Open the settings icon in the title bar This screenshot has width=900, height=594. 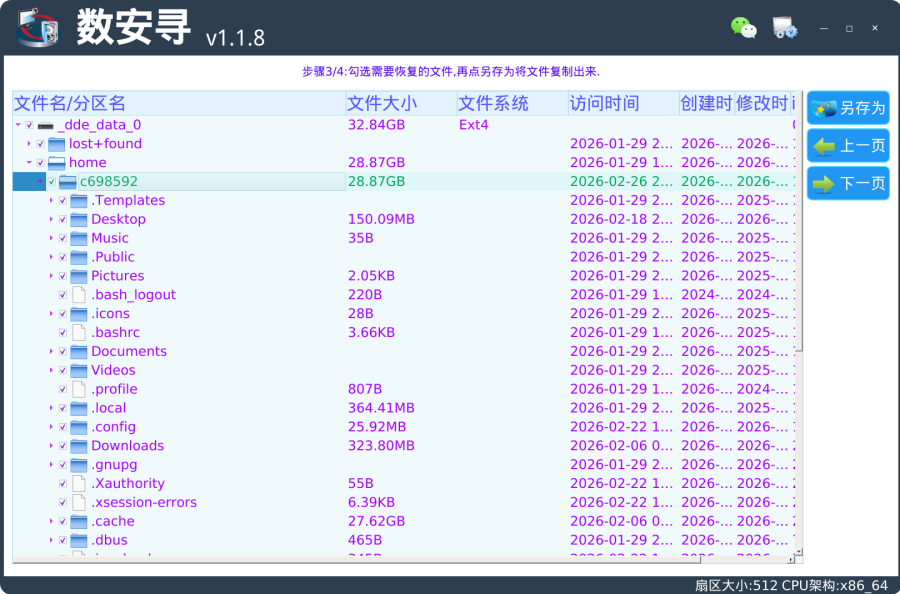pyautogui.click(x=785, y=28)
